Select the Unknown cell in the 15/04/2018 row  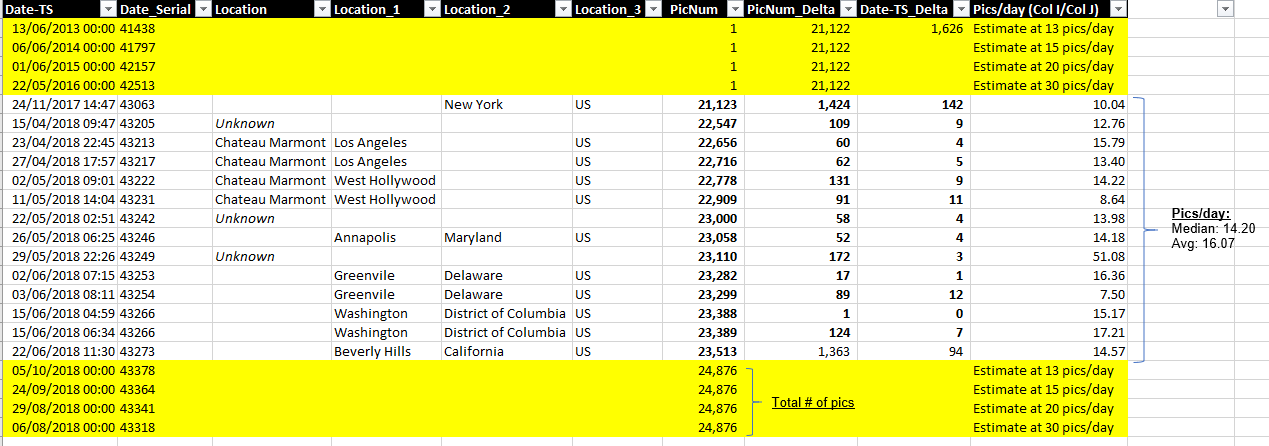tap(271, 124)
